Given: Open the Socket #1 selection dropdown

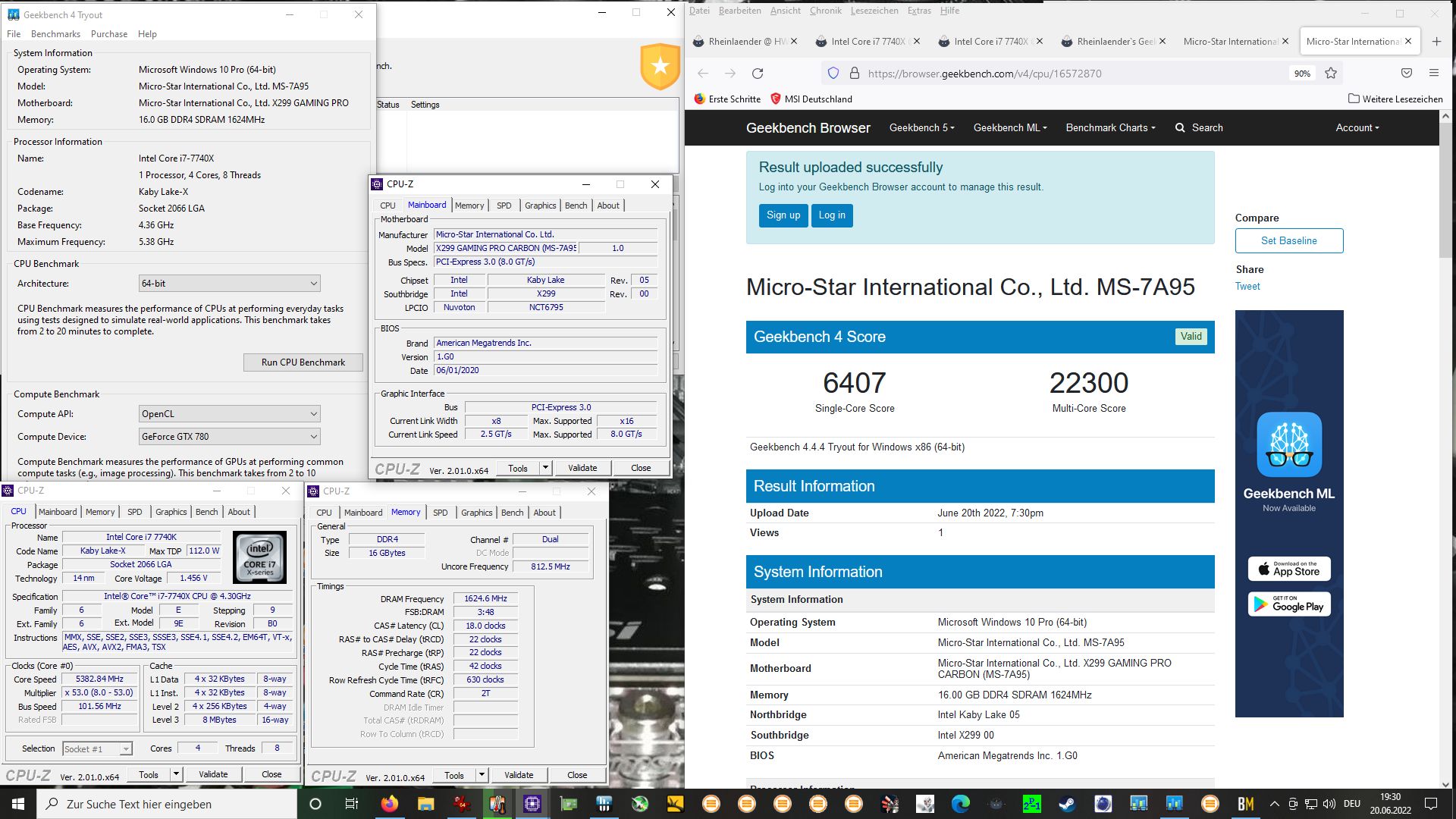Looking at the screenshot, I should [97, 749].
